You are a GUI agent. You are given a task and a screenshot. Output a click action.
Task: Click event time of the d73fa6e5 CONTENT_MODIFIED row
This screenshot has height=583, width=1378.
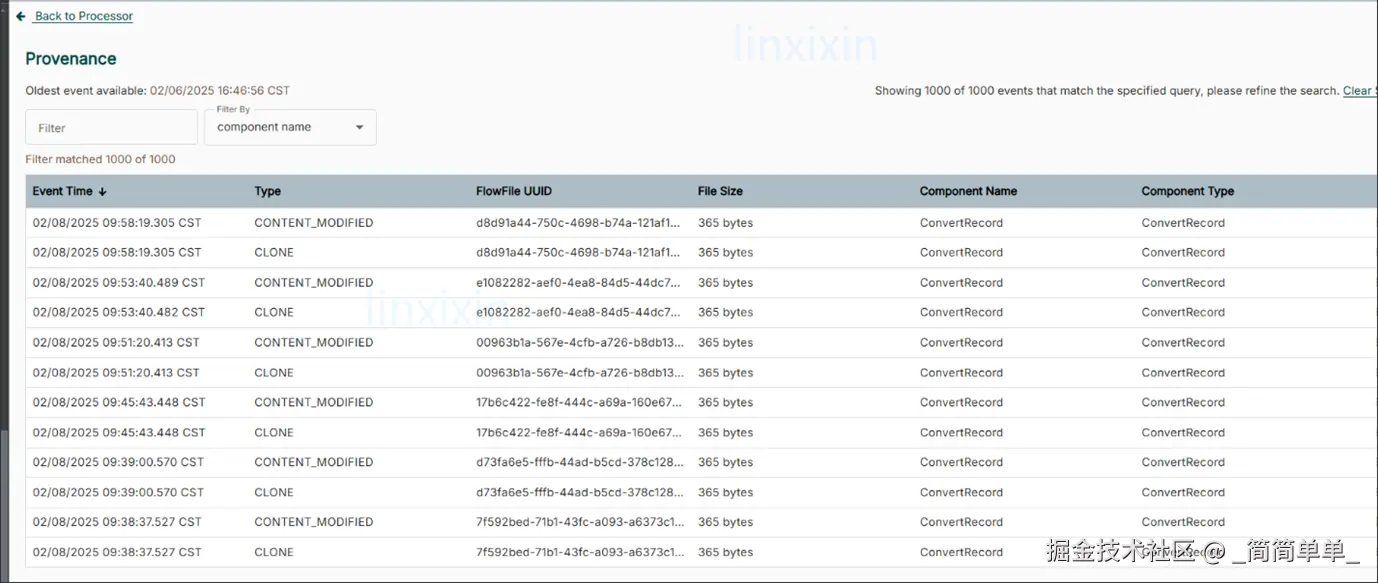click(x=117, y=462)
